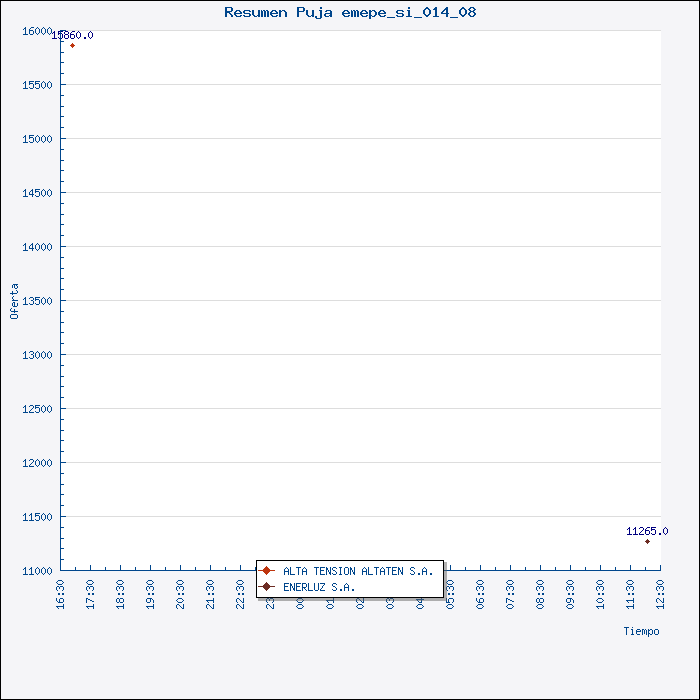The image size is (700, 700).
Task: Click the 12:30 time axis label
Action: pyautogui.click(x=660, y=594)
